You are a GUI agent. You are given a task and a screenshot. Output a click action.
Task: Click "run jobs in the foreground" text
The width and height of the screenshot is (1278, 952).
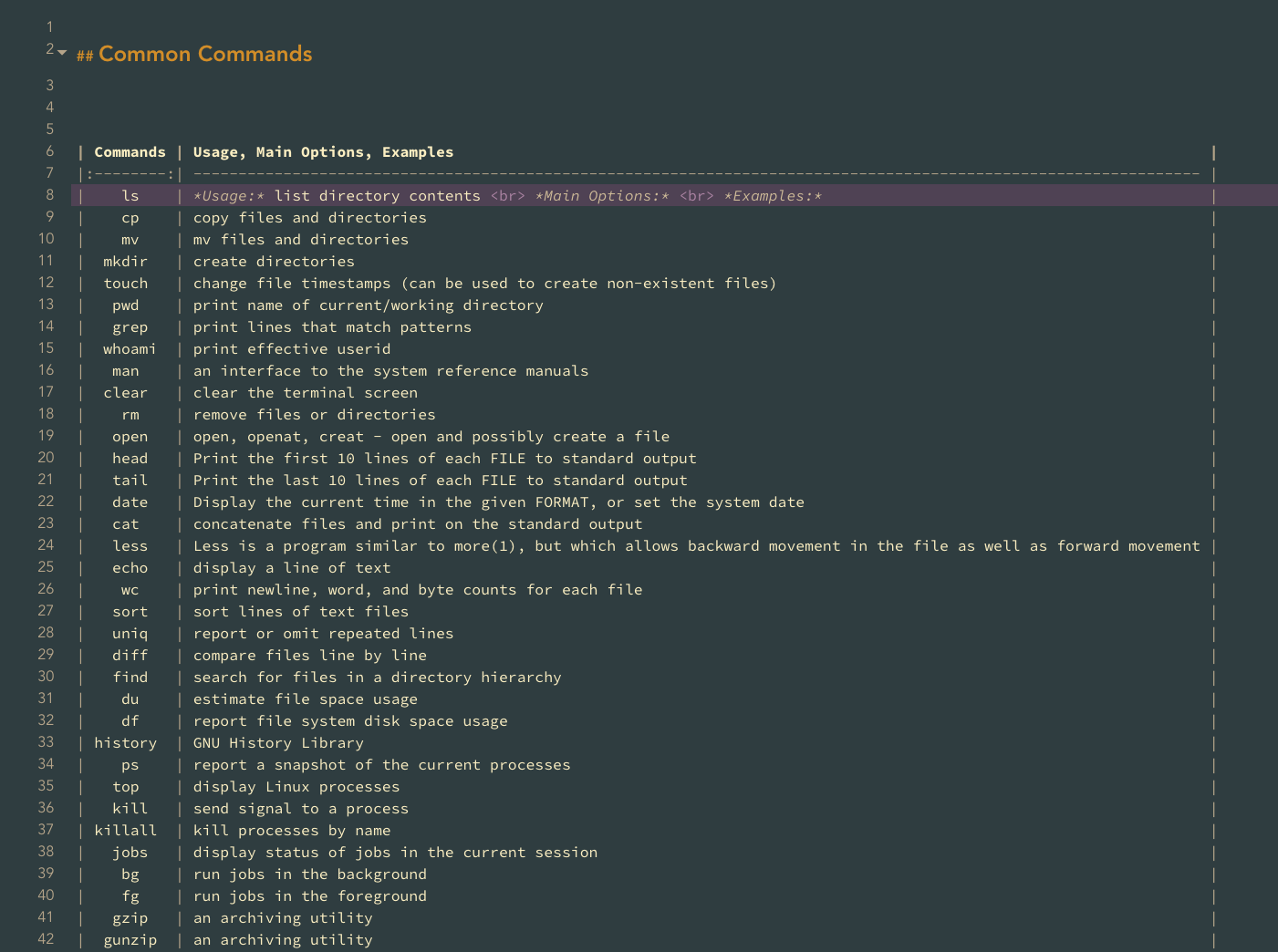click(x=310, y=896)
